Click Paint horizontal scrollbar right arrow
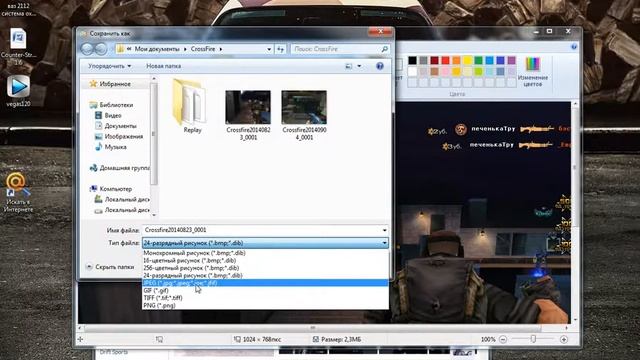The width and height of the screenshot is (640, 360). pos(567,328)
